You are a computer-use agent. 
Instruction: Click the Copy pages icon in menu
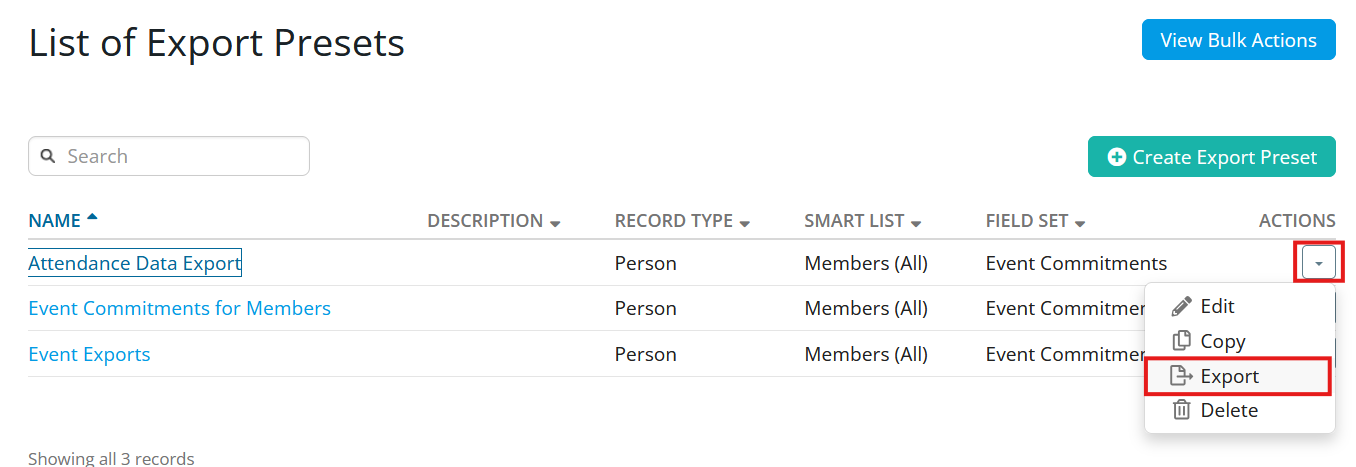tap(1182, 341)
